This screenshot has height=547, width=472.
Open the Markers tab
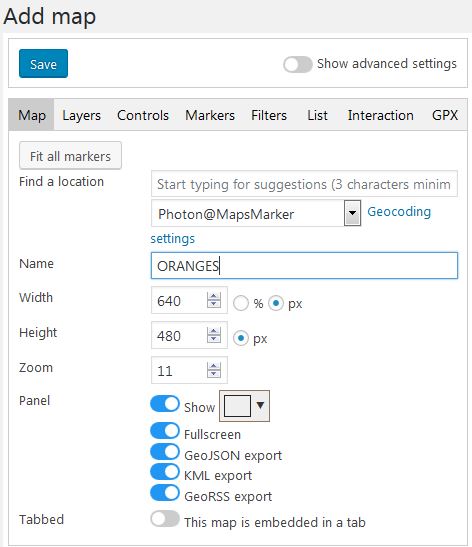pyautogui.click(x=210, y=115)
